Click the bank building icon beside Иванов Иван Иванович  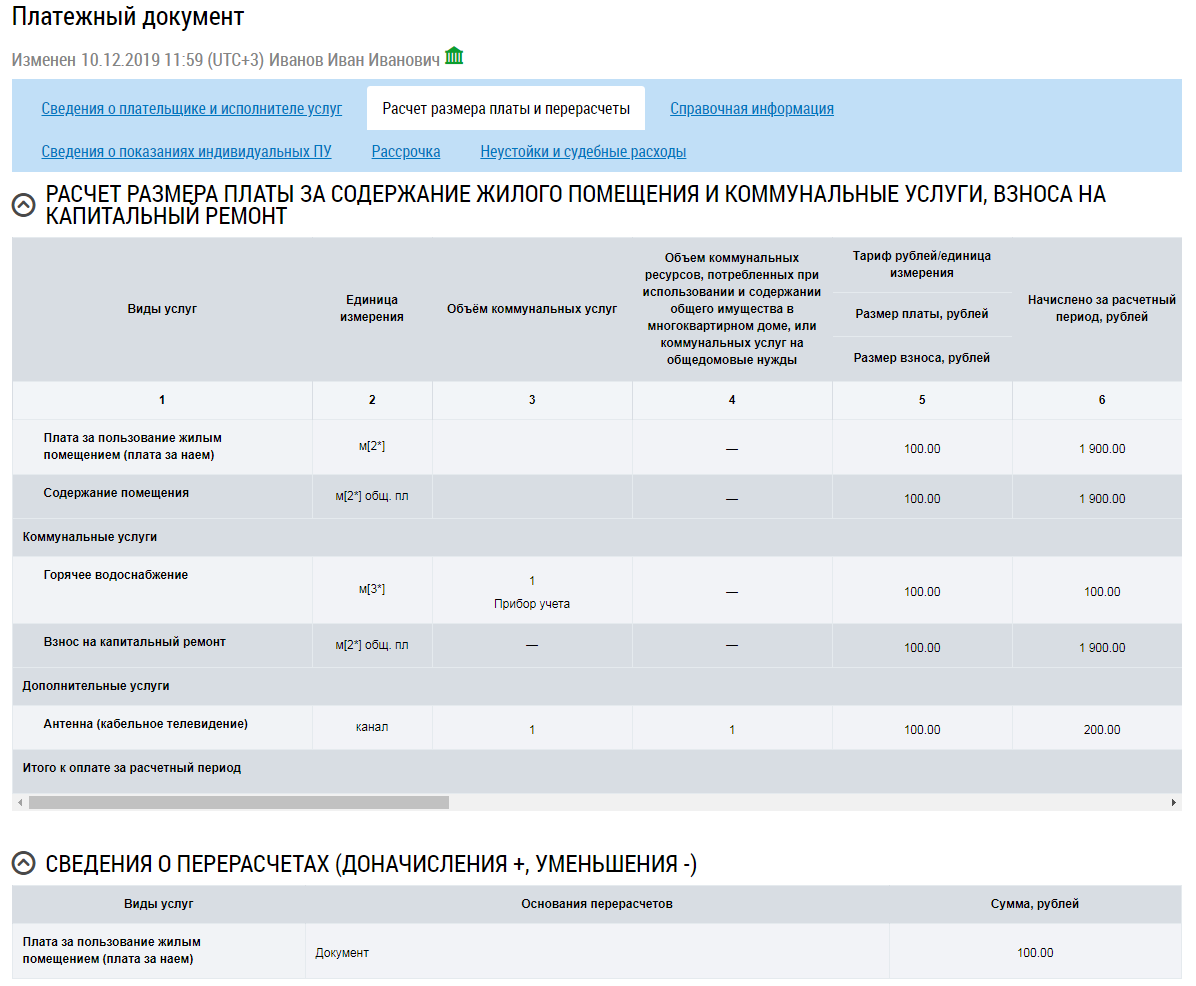coord(454,56)
